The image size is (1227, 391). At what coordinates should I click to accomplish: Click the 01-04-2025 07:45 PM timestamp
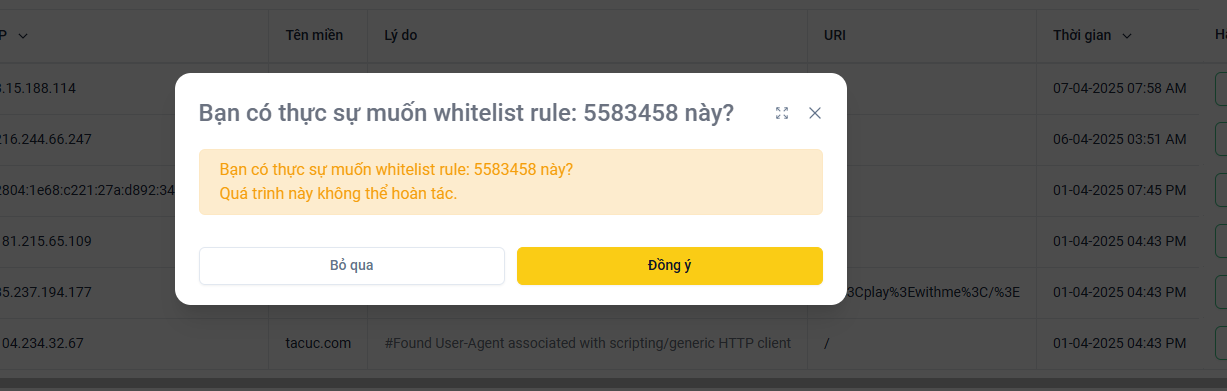click(1120, 190)
